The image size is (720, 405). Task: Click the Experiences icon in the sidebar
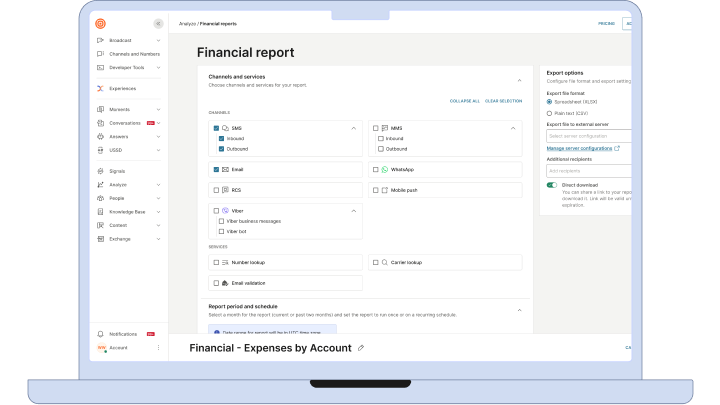pos(100,88)
